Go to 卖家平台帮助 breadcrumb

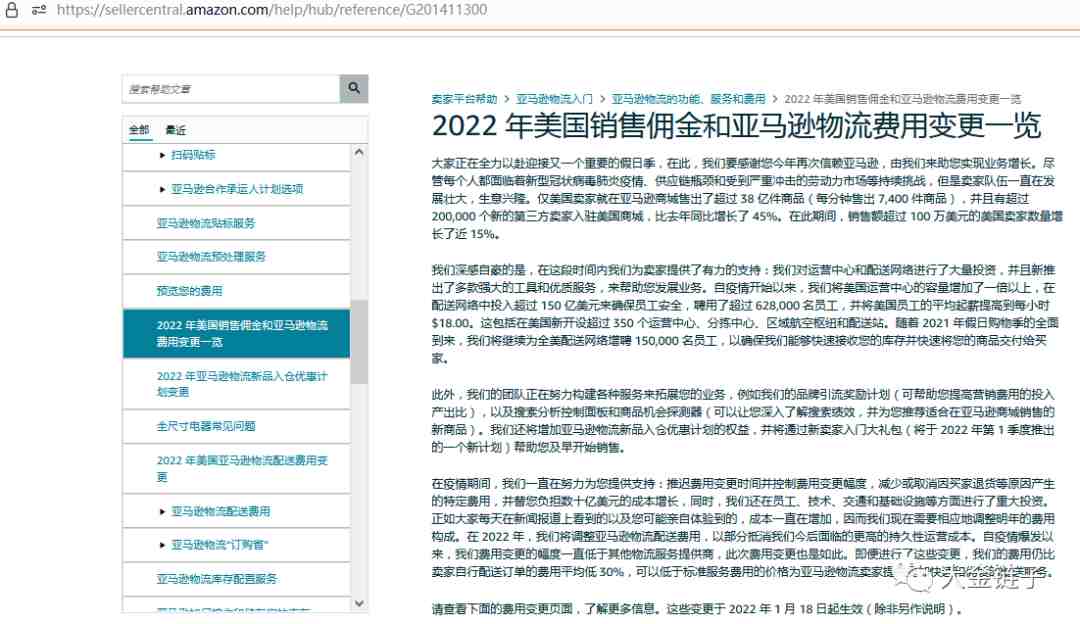point(464,99)
